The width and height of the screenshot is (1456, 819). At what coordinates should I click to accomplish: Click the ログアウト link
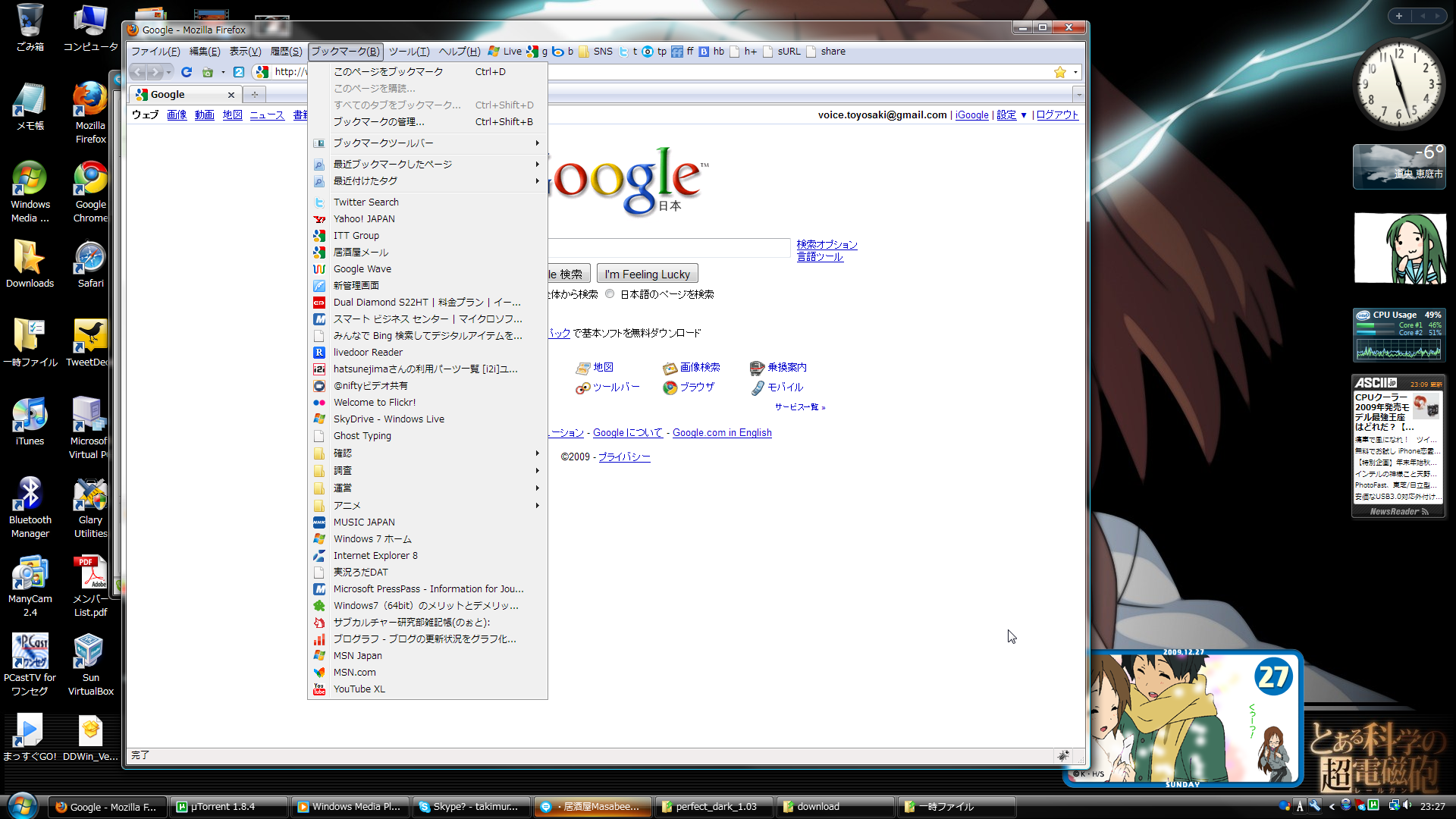tap(1057, 115)
